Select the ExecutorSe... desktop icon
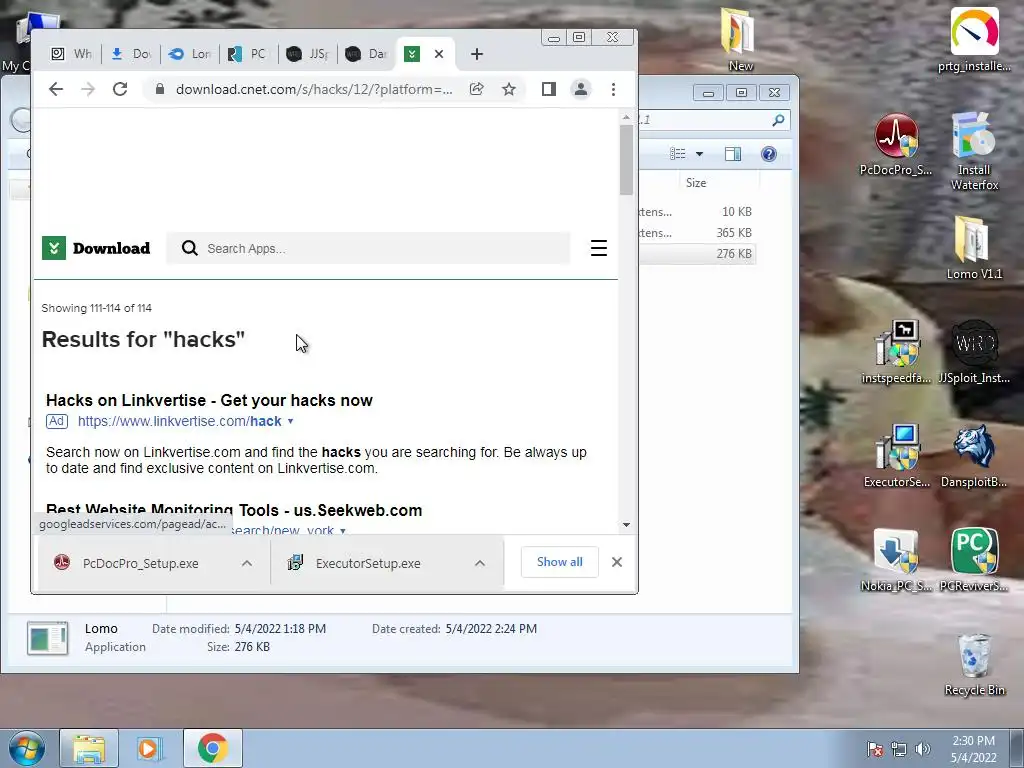1024x768 pixels. click(x=896, y=455)
